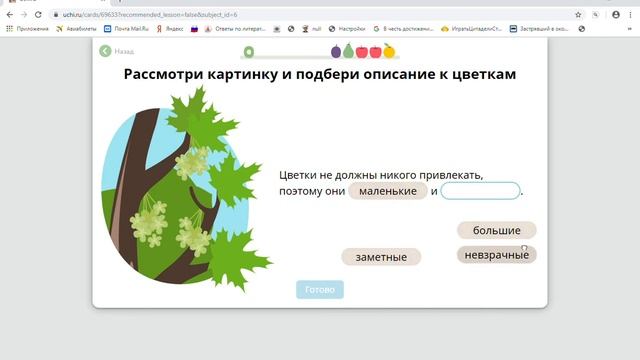This screenshot has height=360, width=640.
Task: Open the Авиабилеты bookmark
Action: pyautogui.click(x=76, y=29)
